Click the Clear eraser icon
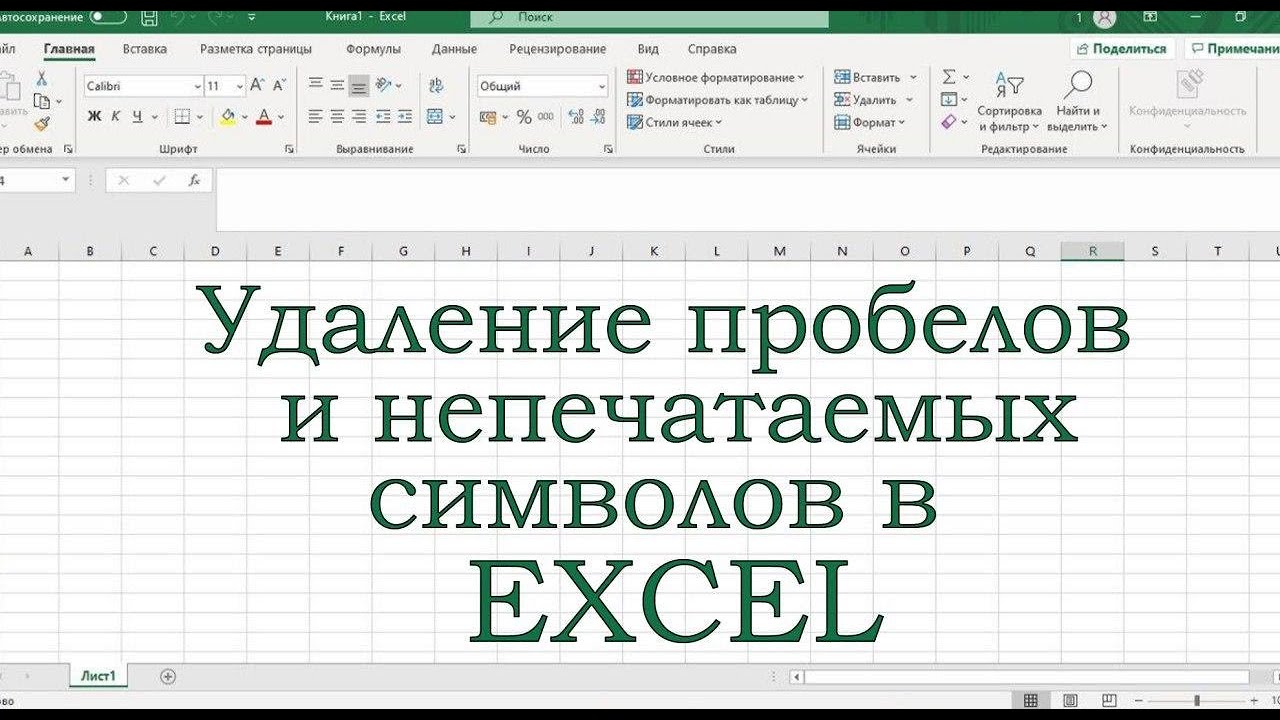 pyautogui.click(x=949, y=122)
